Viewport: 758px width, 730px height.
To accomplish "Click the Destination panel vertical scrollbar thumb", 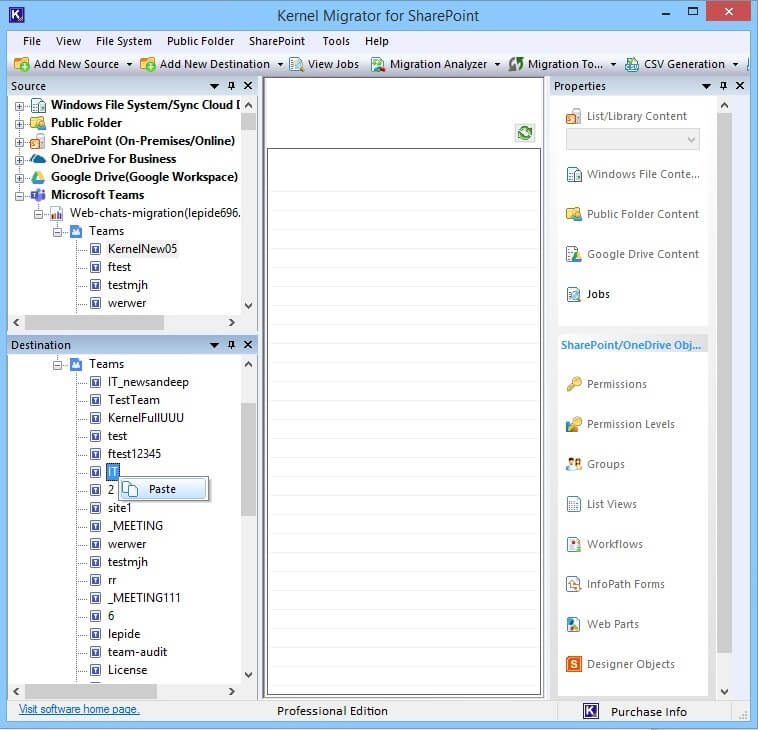I will (x=248, y=459).
